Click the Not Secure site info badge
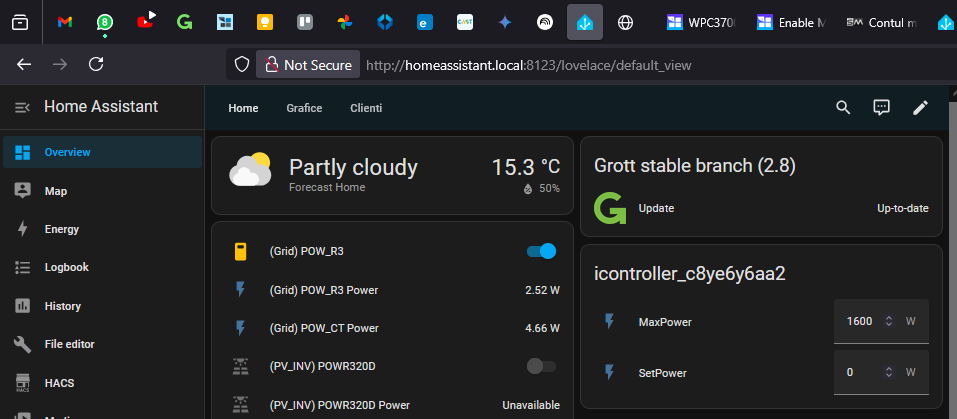 click(309, 65)
